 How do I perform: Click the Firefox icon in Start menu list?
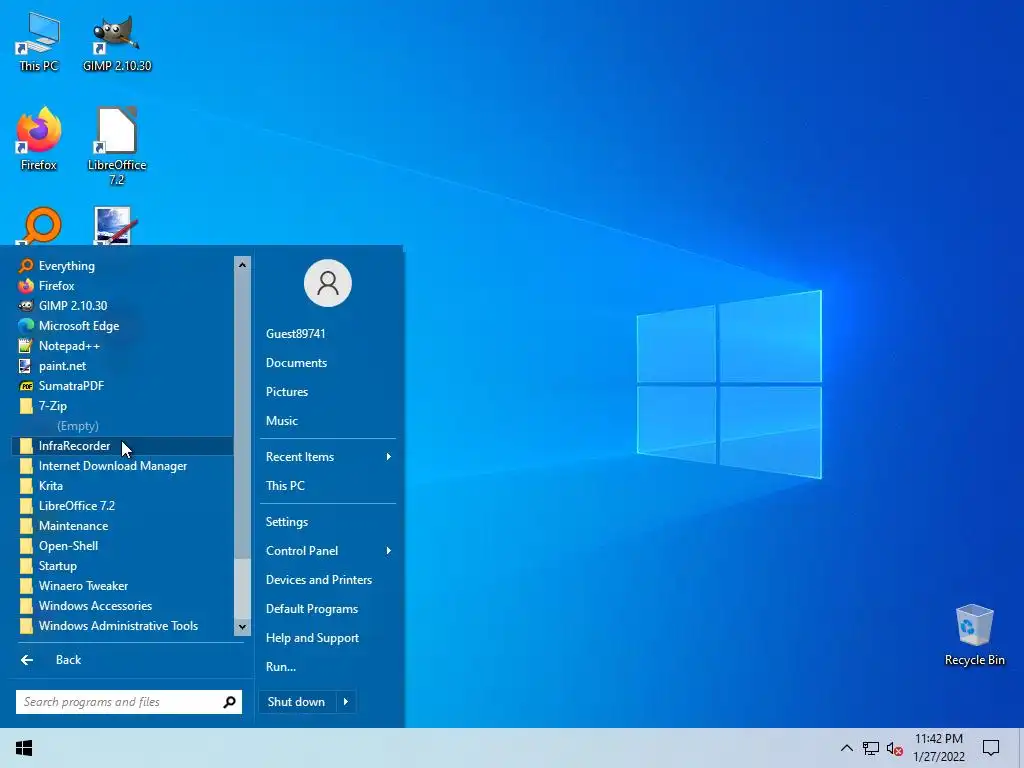click(25, 286)
